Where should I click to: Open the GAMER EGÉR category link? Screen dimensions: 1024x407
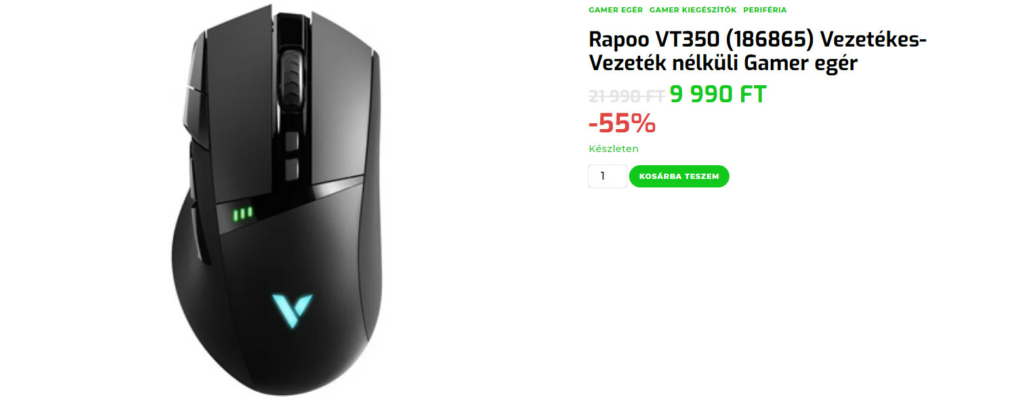(615, 10)
